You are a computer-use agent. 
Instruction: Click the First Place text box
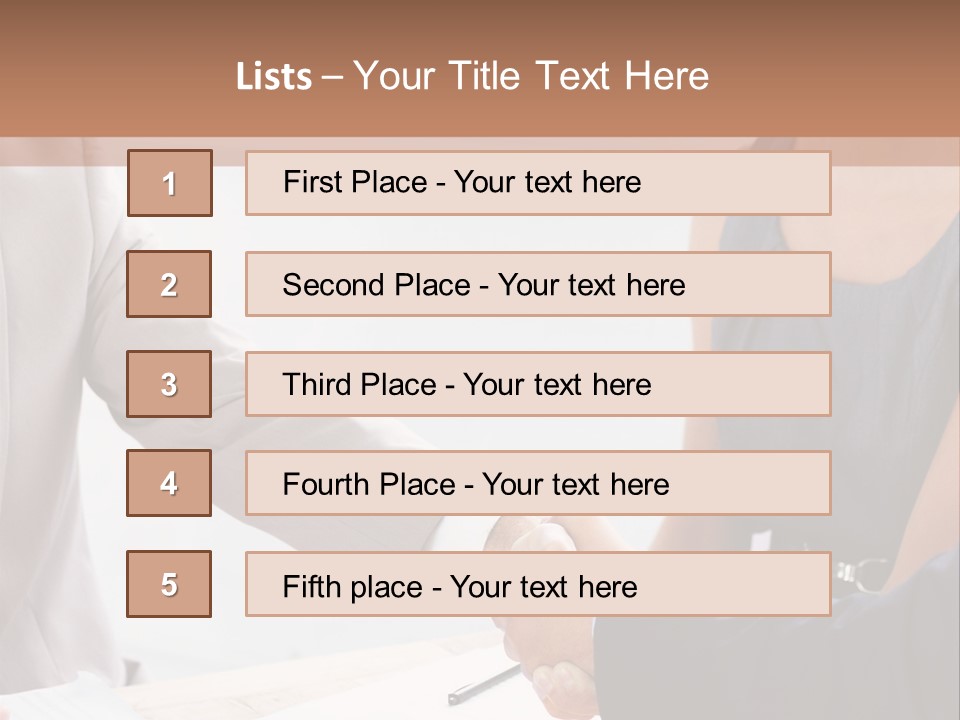click(538, 183)
